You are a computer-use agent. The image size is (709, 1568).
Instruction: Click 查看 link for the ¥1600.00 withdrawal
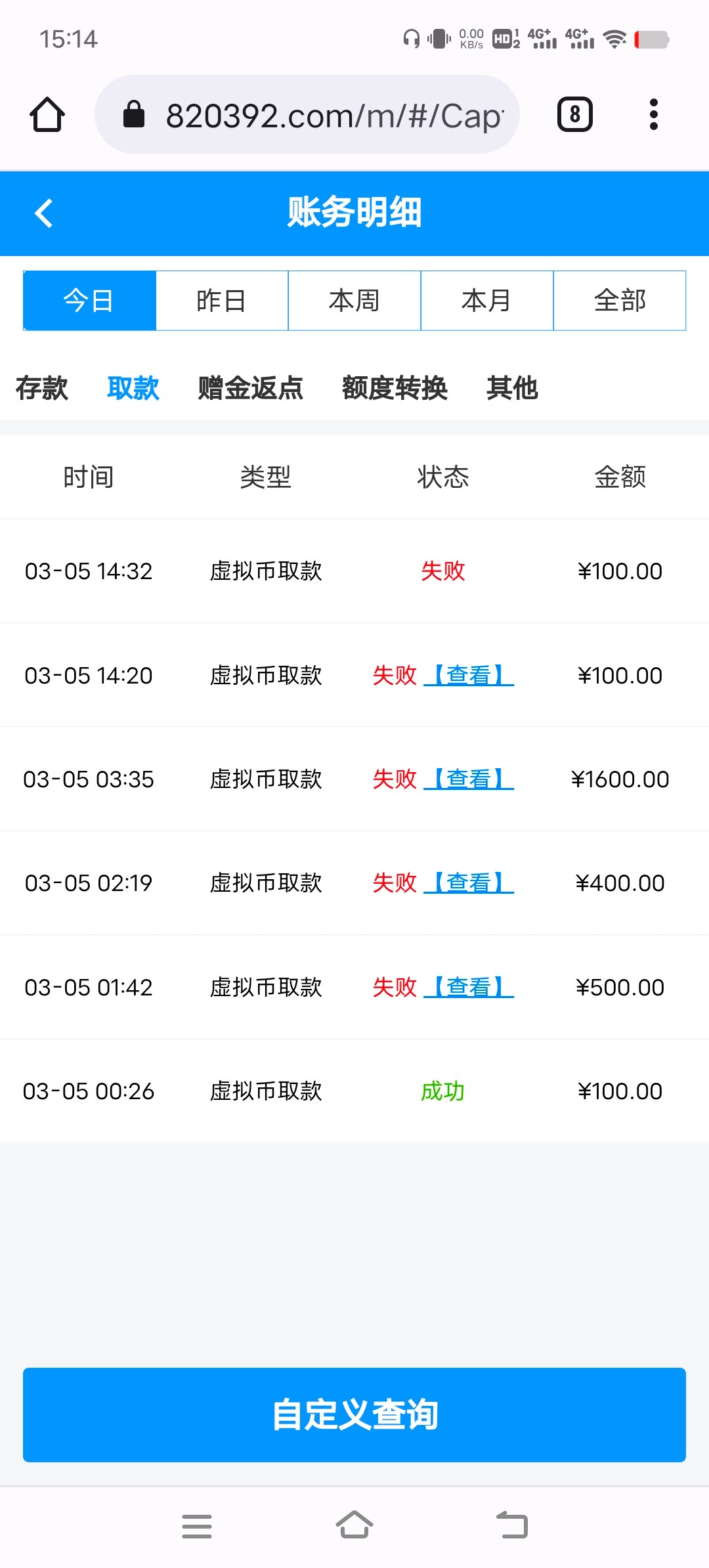pyautogui.click(x=469, y=779)
